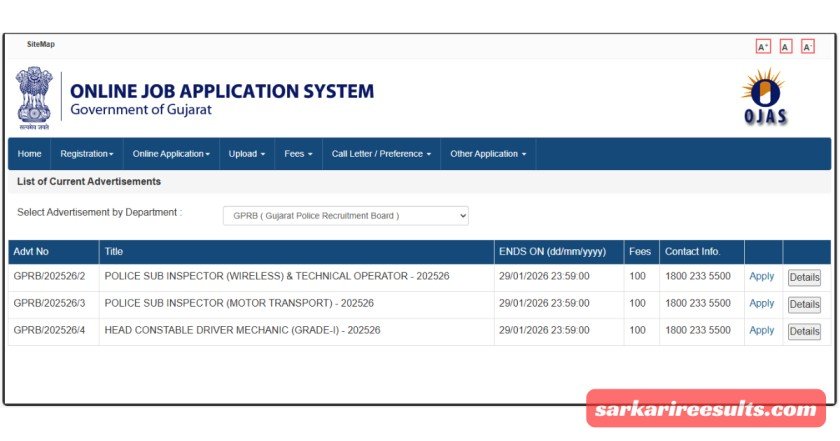Image resolution: width=840 pixels, height=441 pixels.
Task: Reset font size with middle A icon
Action: [x=786, y=47]
